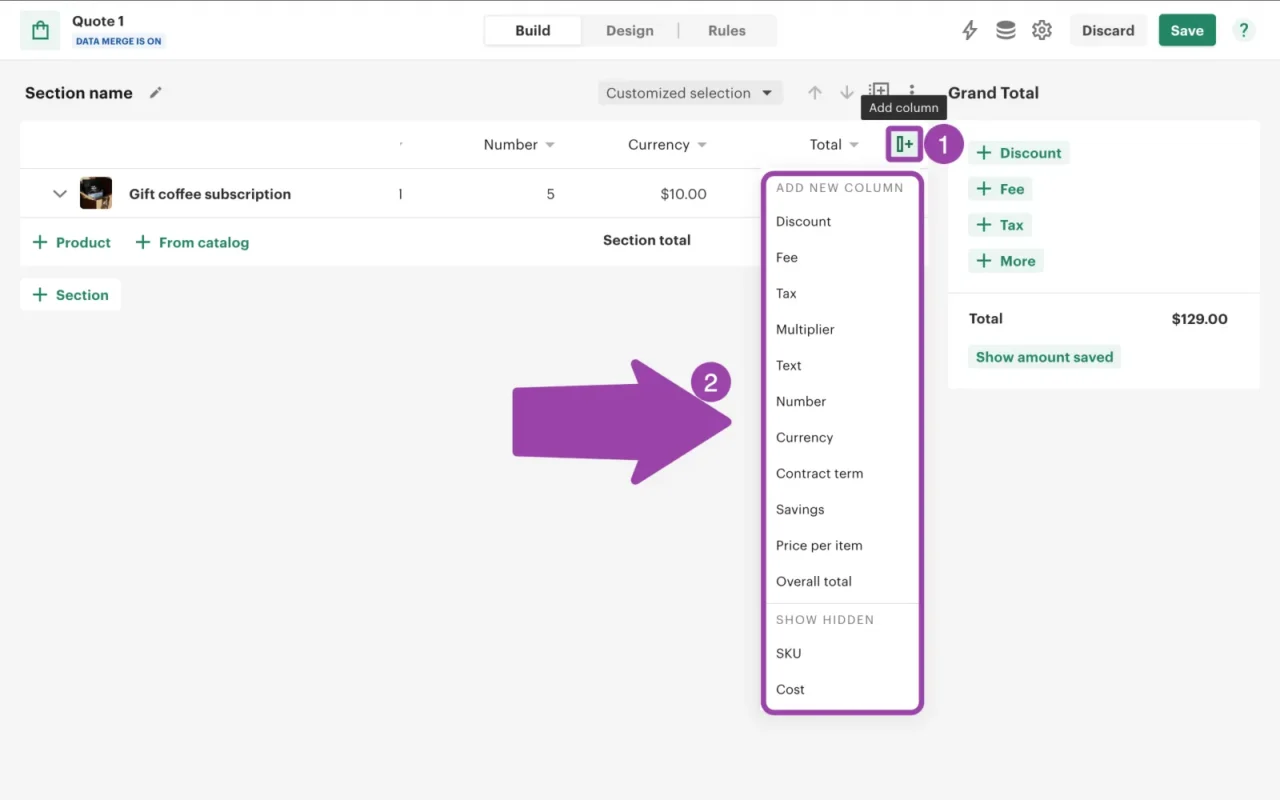This screenshot has height=800, width=1280.
Task: Open the Currency column dropdown arrow
Action: pyautogui.click(x=702, y=145)
